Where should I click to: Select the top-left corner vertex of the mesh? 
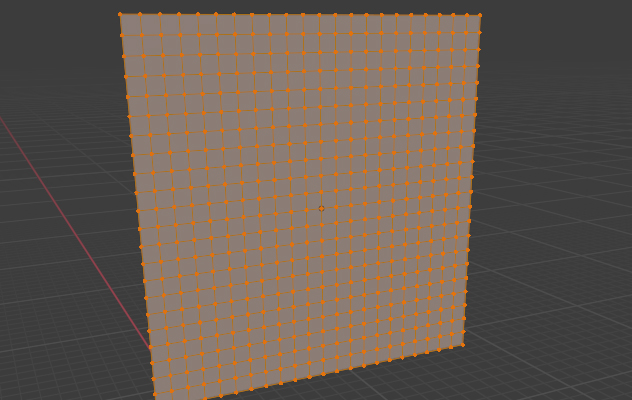(120, 15)
